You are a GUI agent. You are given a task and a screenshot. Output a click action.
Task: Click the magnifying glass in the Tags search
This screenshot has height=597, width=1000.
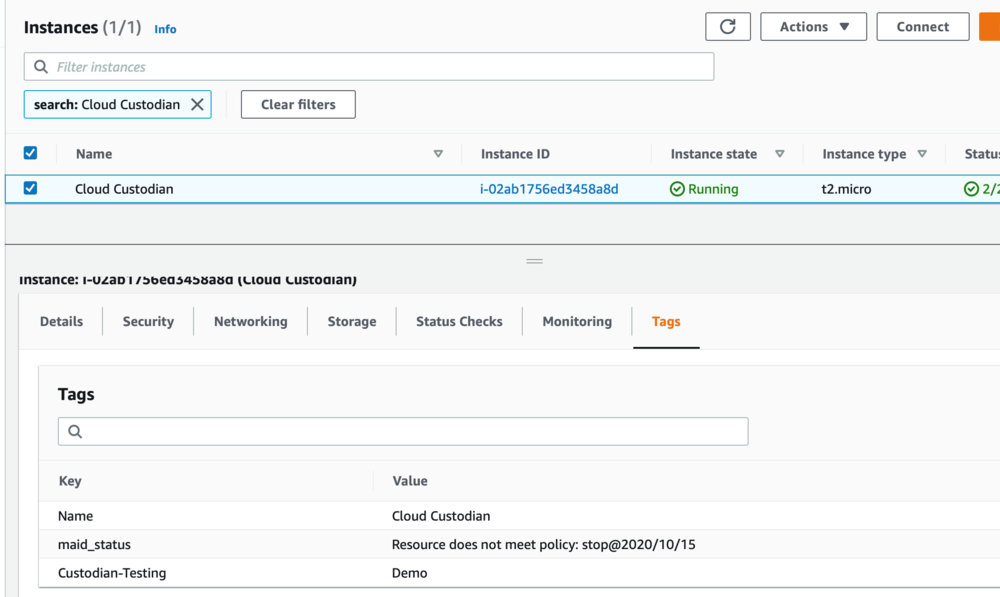pyautogui.click(x=74, y=431)
